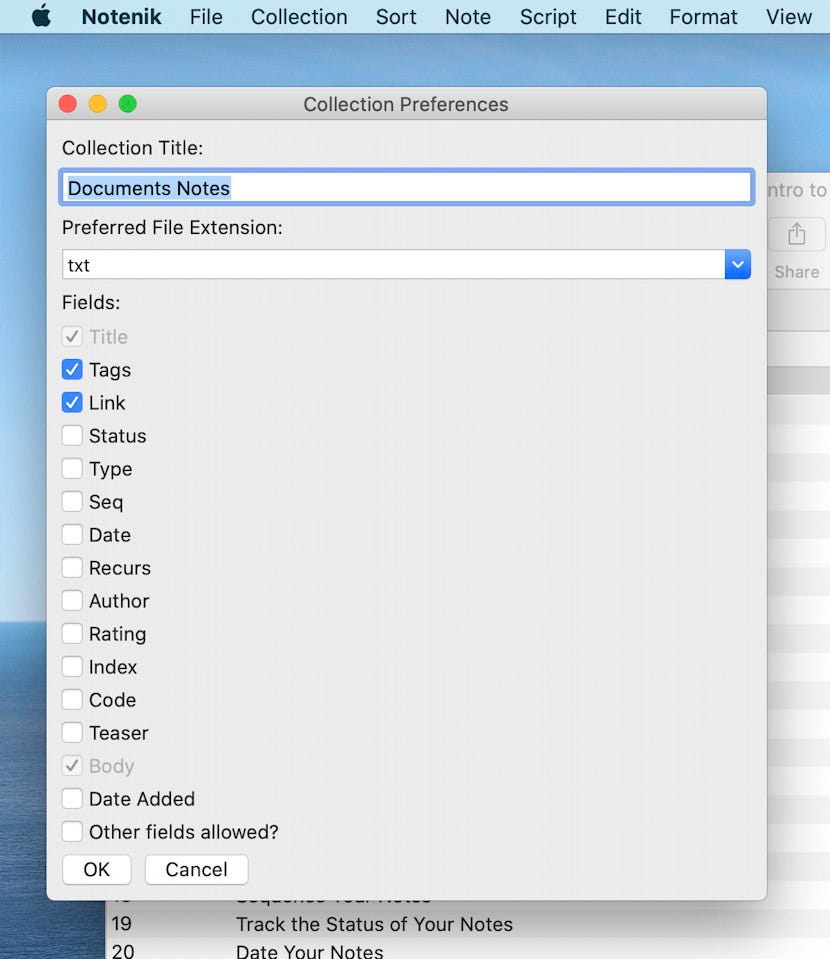Select 'Track the Status of Your Notes' row
Image resolution: width=830 pixels, height=959 pixels.
(x=468, y=924)
